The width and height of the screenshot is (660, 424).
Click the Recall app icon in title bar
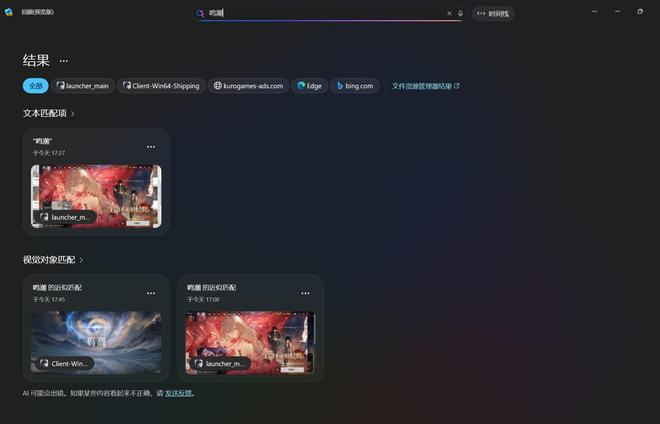point(9,12)
